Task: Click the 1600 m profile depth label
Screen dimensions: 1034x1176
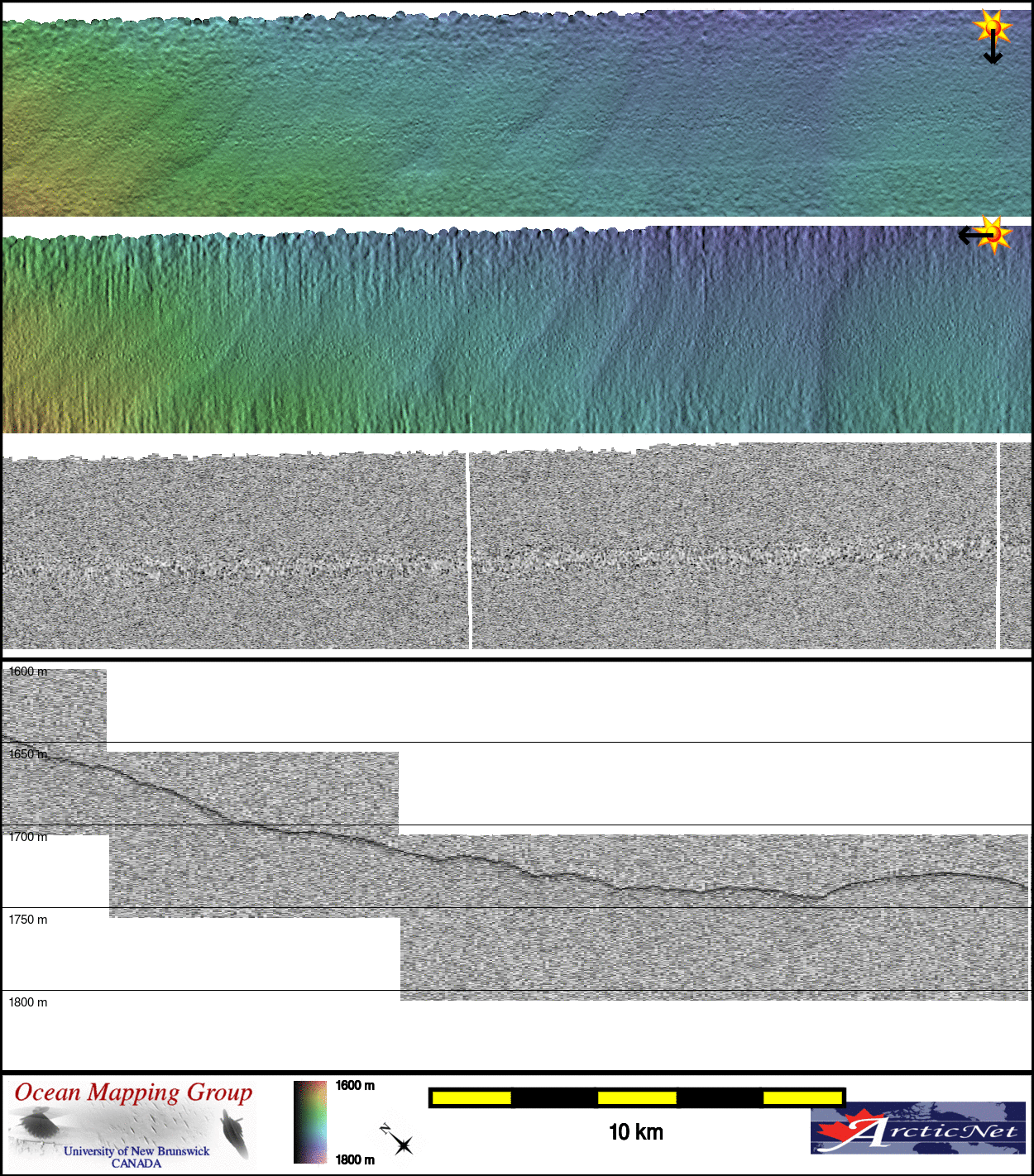Action: (x=28, y=672)
